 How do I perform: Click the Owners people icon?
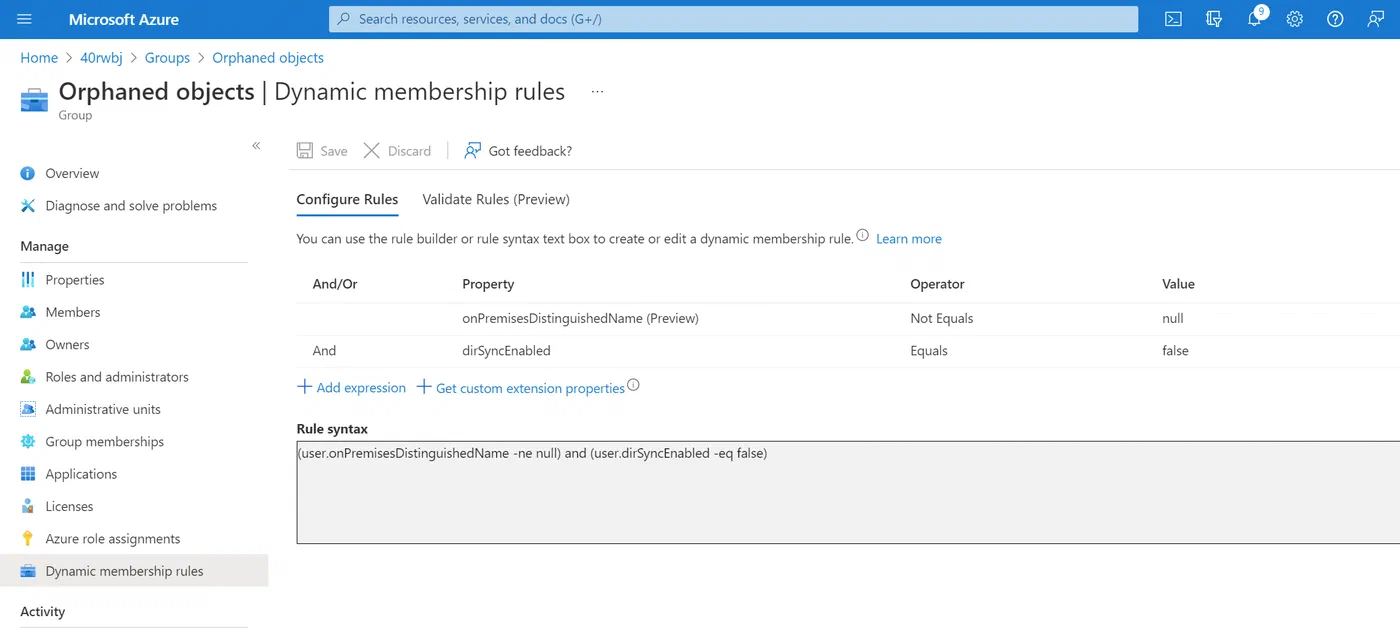pyautogui.click(x=28, y=345)
